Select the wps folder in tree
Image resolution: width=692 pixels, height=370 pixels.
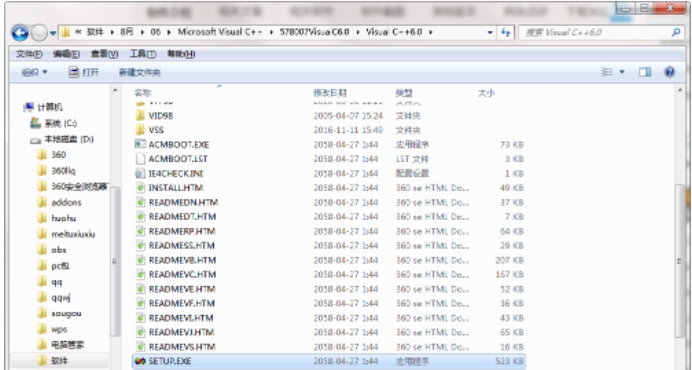coord(53,329)
